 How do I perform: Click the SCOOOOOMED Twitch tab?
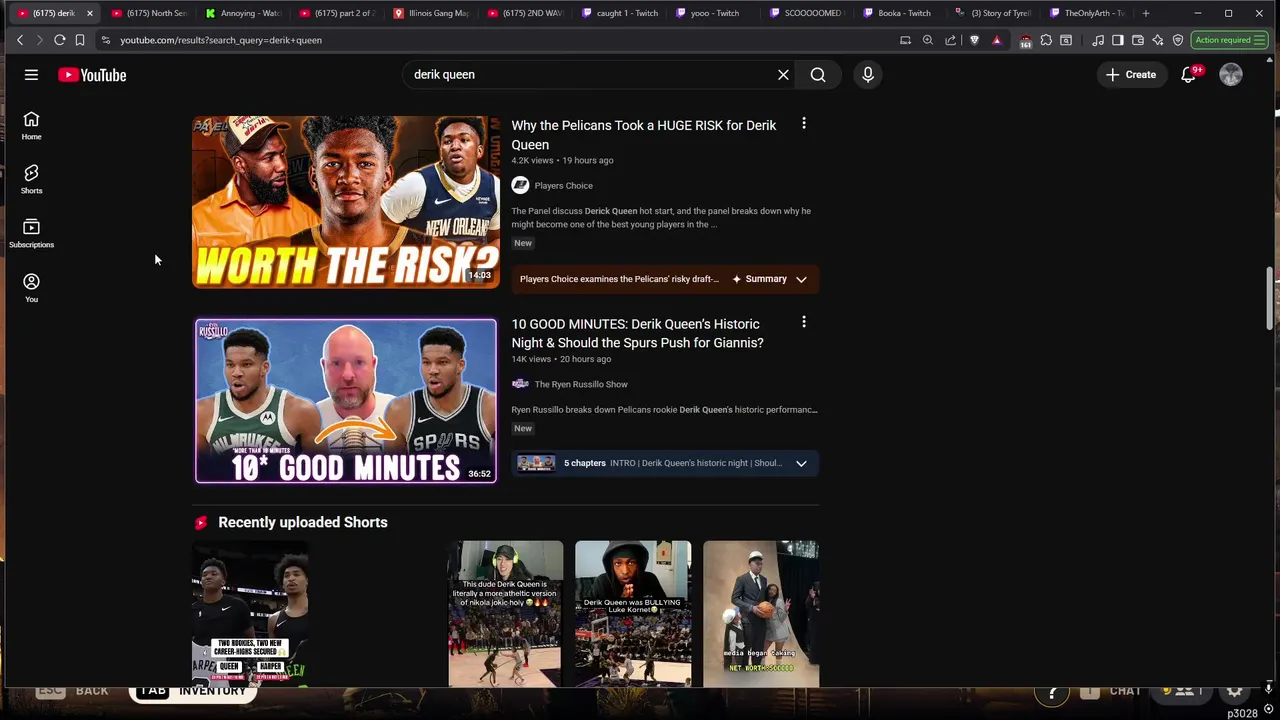click(x=808, y=13)
